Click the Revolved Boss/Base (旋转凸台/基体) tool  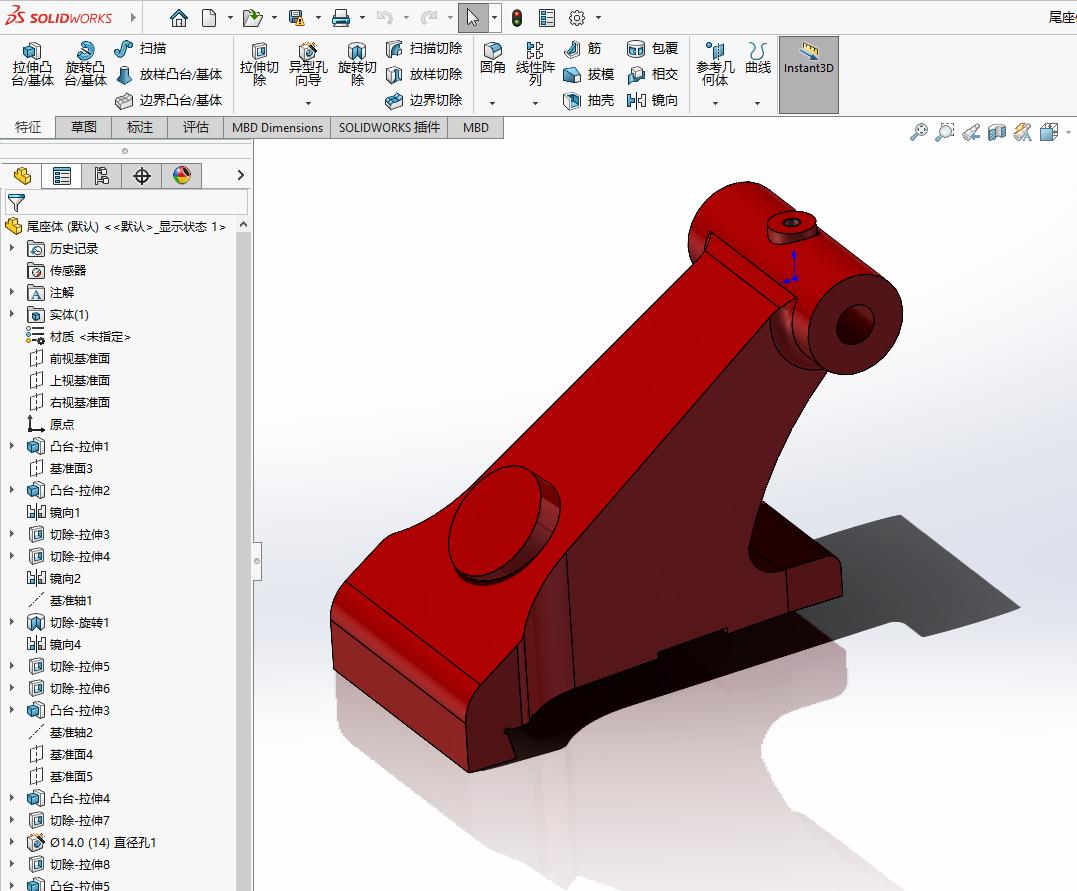[85, 64]
